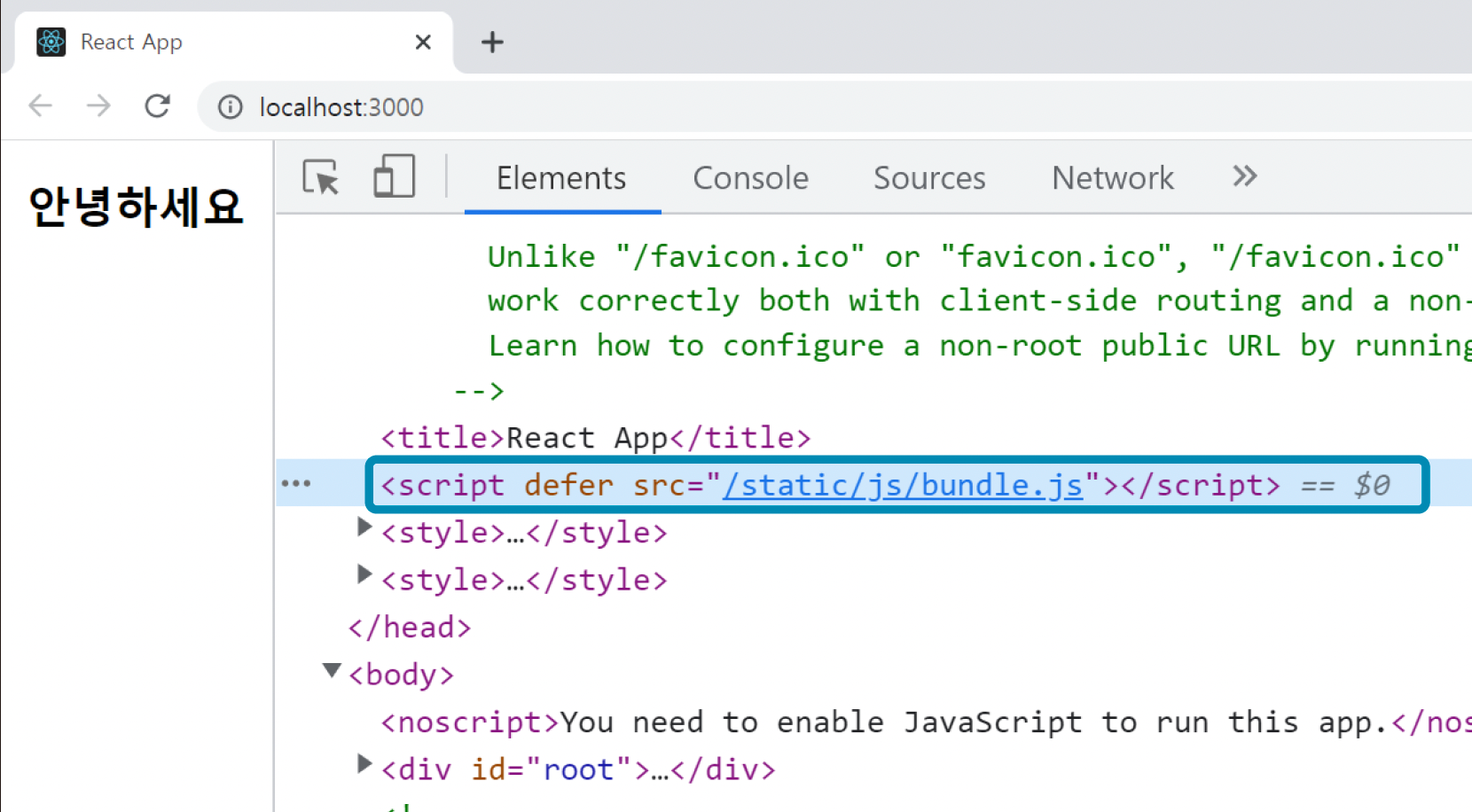Image resolution: width=1472 pixels, height=812 pixels.
Task: Click the React App tab favicon
Action: click(51, 42)
